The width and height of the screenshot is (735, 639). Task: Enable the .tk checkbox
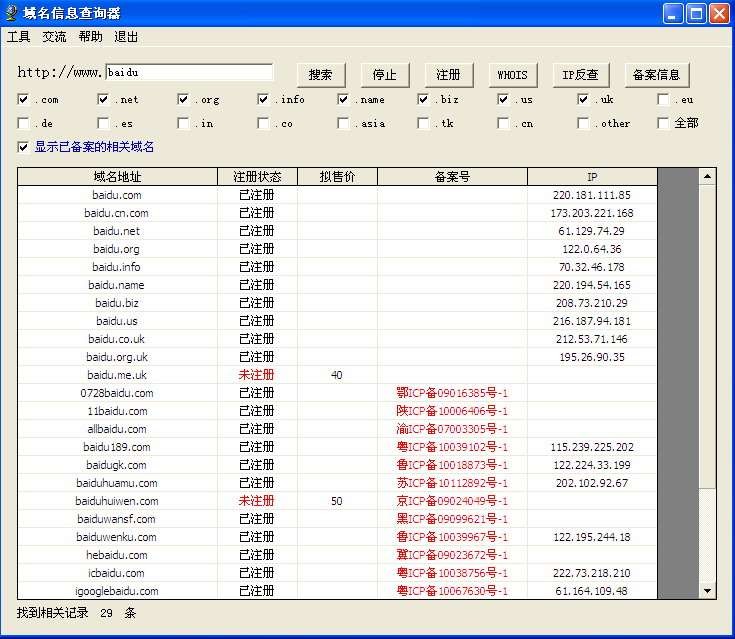click(x=423, y=123)
